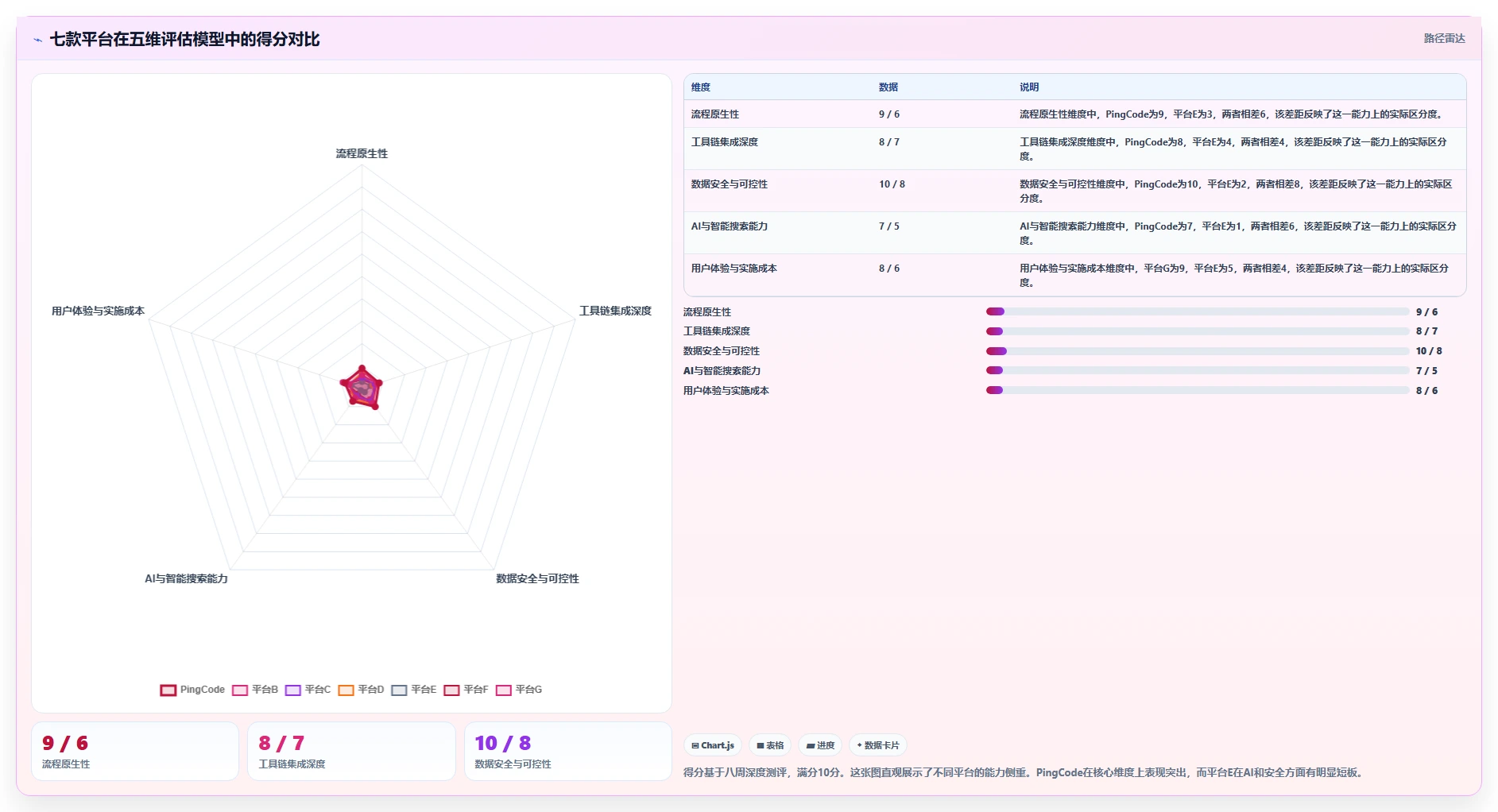Click the 10 / 8 table cell
Viewport: 1498px width, 812px height.
tap(892, 184)
